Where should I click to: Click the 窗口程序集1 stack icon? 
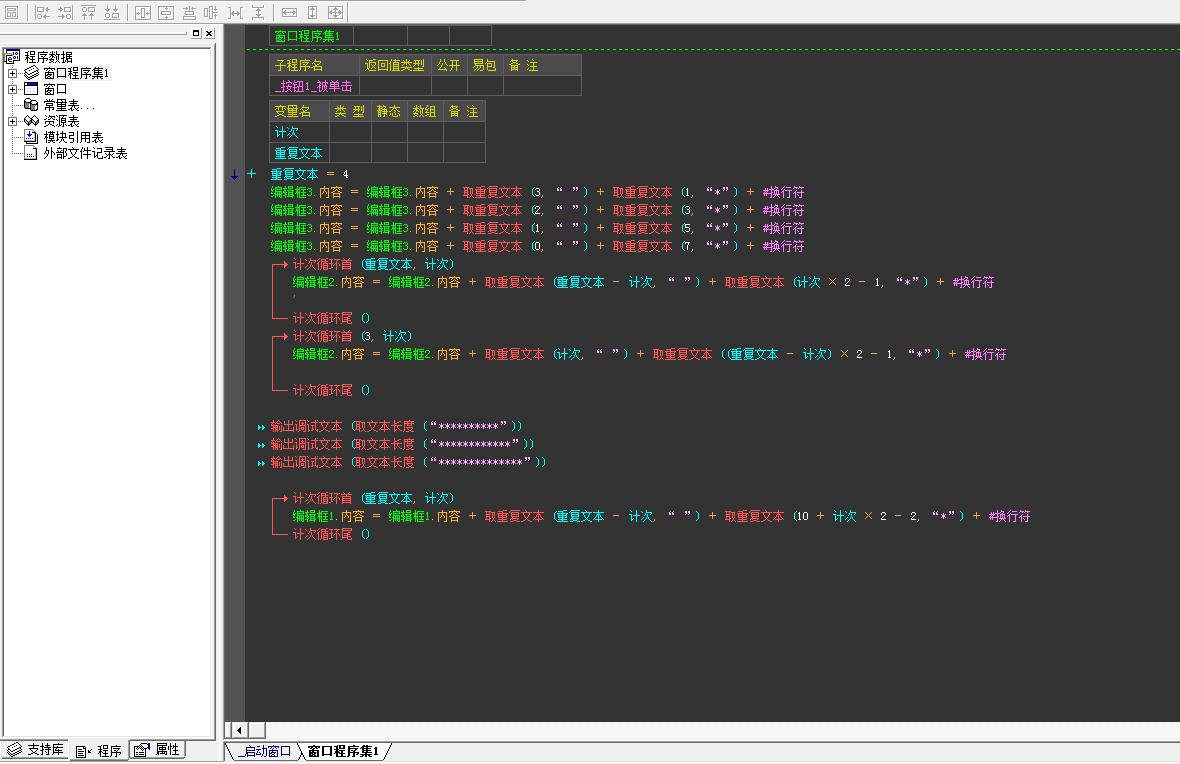click(31, 72)
